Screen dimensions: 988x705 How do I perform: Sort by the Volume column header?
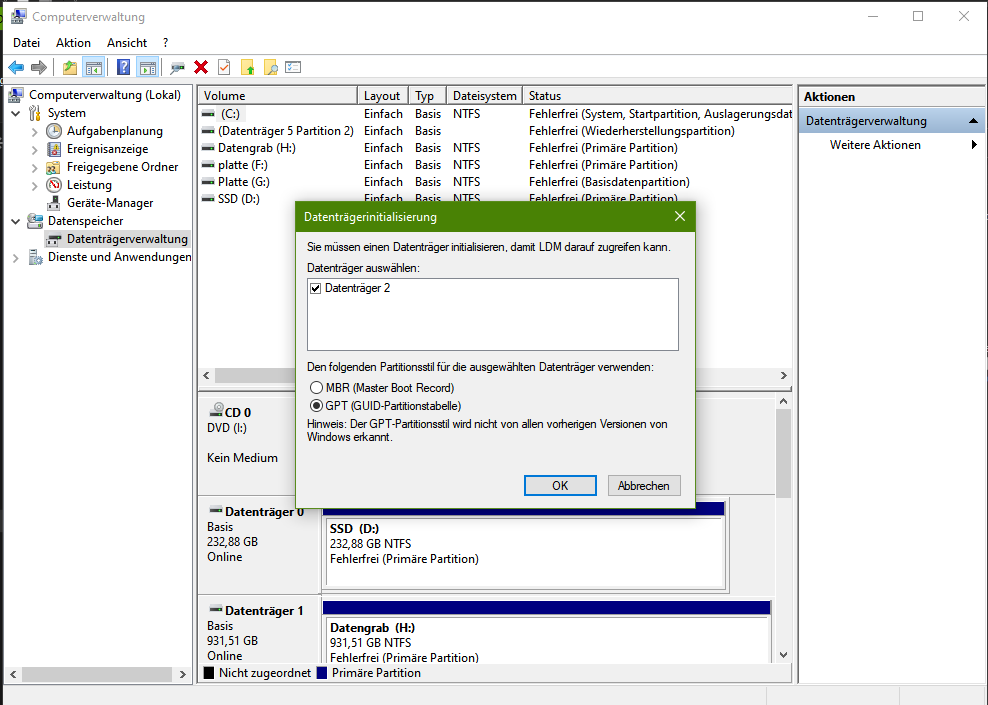click(x=277, y=96)
